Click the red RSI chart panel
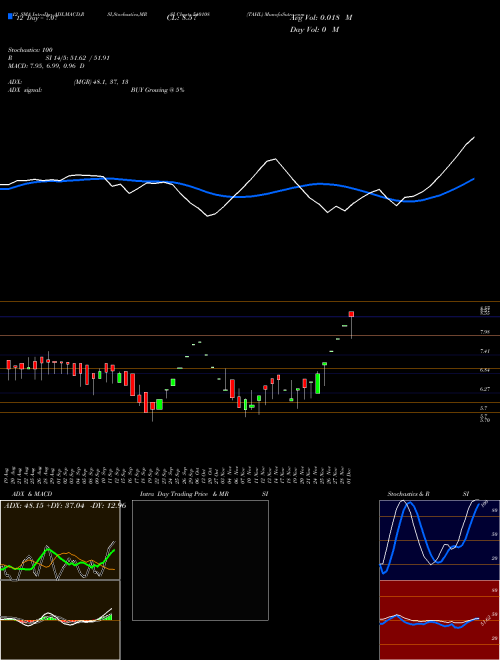Viewport: 500px width, 660px height. (439, 620)
